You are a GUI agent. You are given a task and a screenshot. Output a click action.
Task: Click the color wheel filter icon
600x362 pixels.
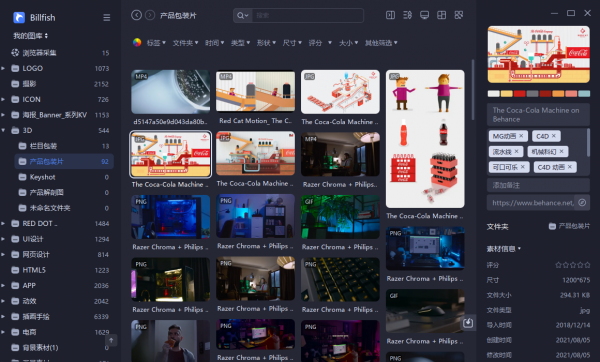coord(137,42)
